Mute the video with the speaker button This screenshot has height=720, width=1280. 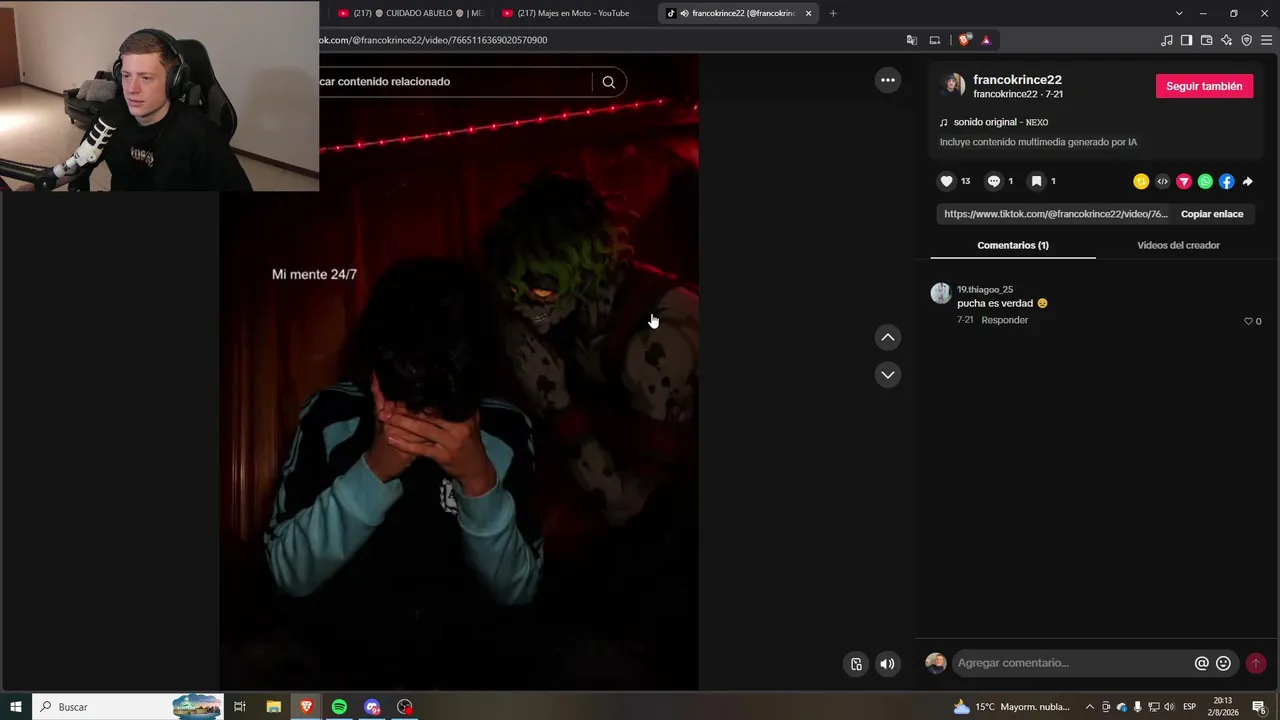(886, 663)
